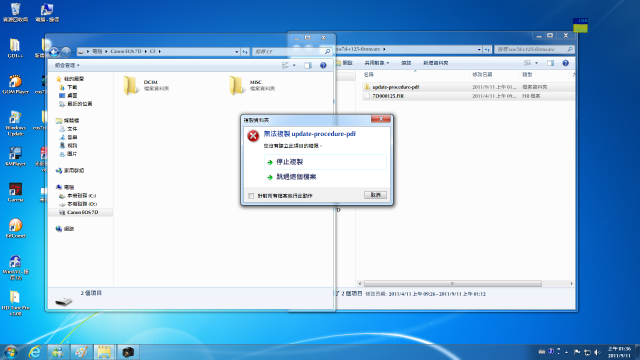Click the search box in CF window
This screenshot has width=640, height=360.
pyautogui.click(x=291, y=52)
